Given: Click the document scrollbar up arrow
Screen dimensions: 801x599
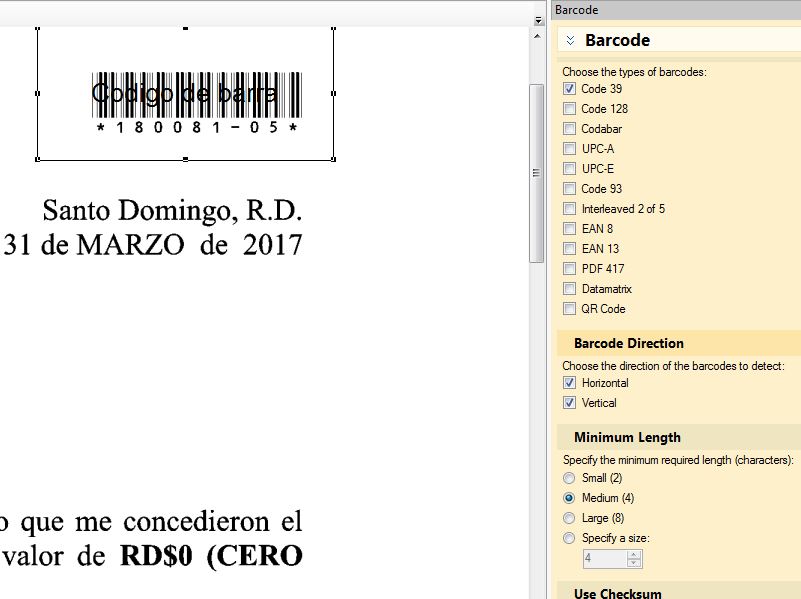Looking at the screenshot, I should click(x=538, y=35).
